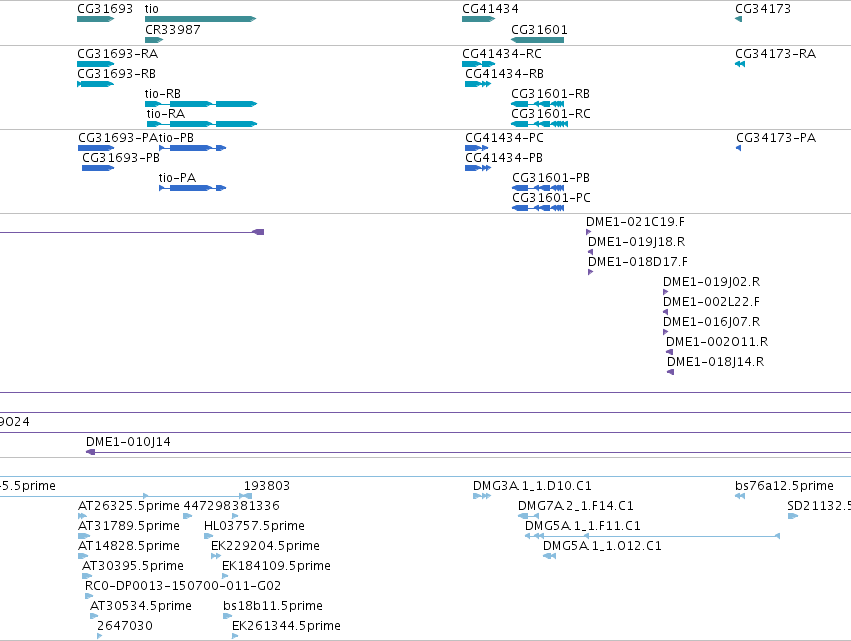Select EST 2647030 label
851x641 pixels.
coord(125,626)
